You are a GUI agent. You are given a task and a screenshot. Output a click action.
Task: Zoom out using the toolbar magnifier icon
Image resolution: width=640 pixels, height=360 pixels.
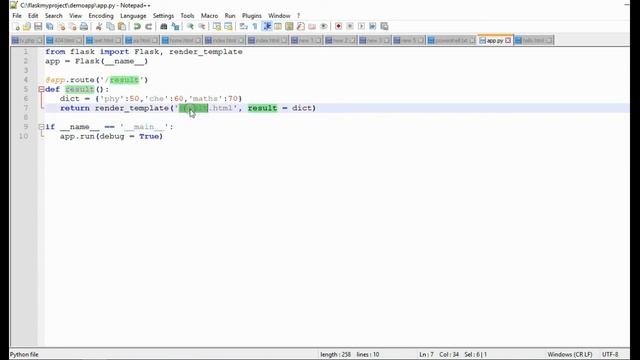pyautogui.click(x=202, y=27)
